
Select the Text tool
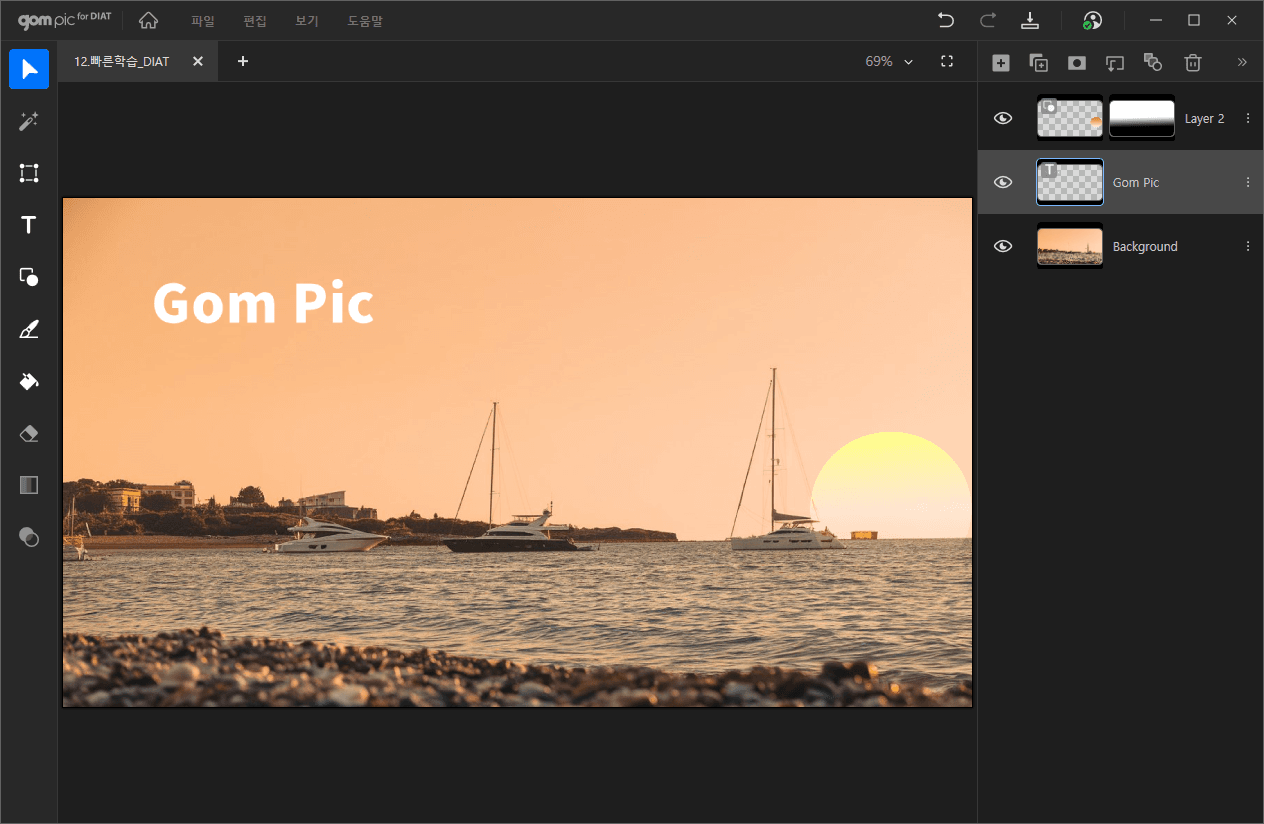click(29, 225)
